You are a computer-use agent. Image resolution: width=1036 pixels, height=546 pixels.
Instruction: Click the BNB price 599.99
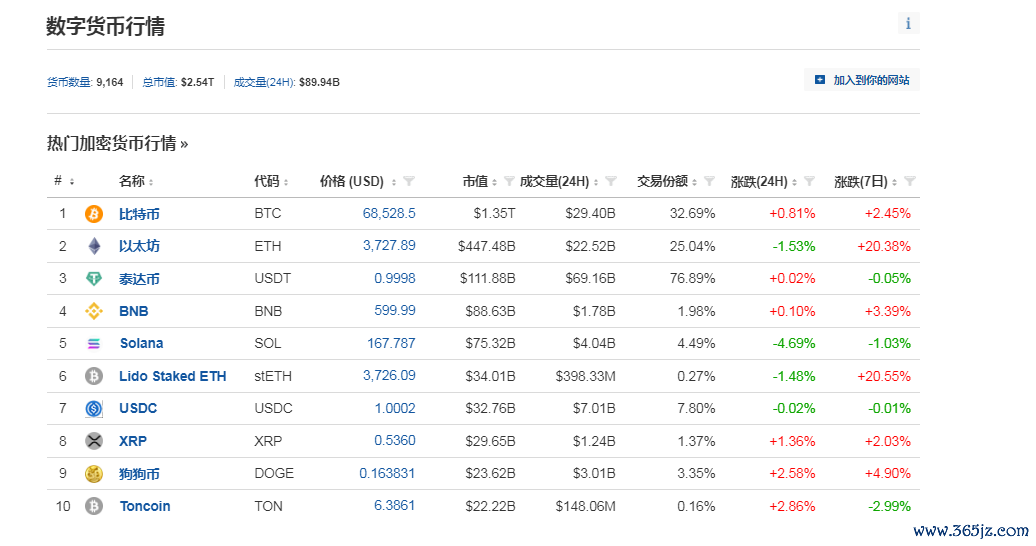(x=394, y=310)
